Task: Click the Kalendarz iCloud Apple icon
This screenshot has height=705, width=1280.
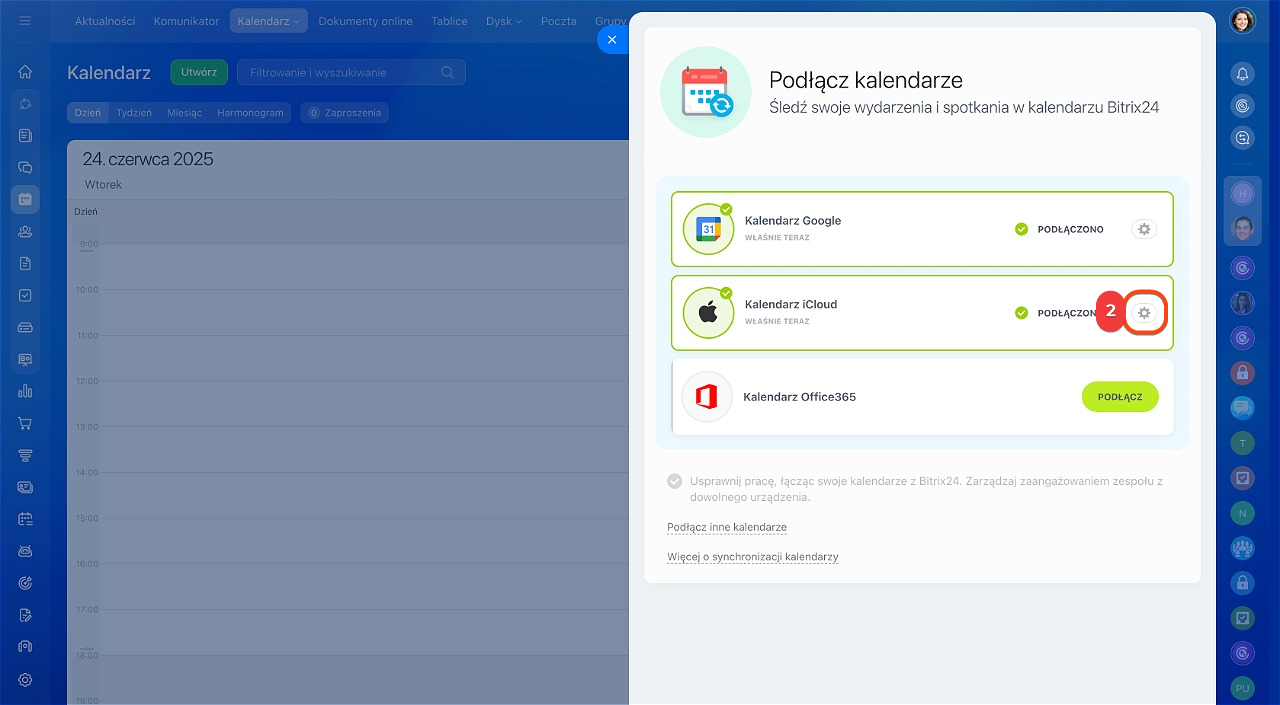Action: pyautogui.click(x=708, y=313)
